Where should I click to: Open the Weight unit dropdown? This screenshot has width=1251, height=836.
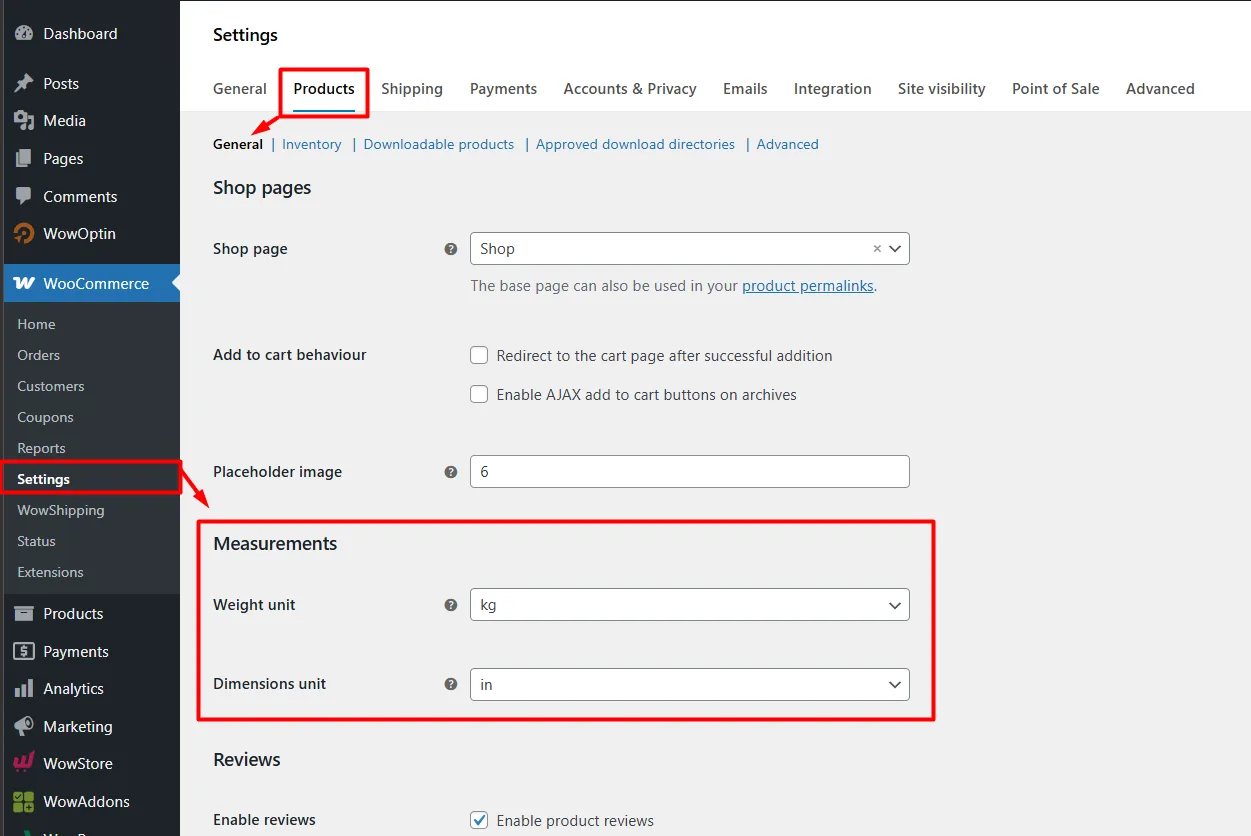[689, 605]
